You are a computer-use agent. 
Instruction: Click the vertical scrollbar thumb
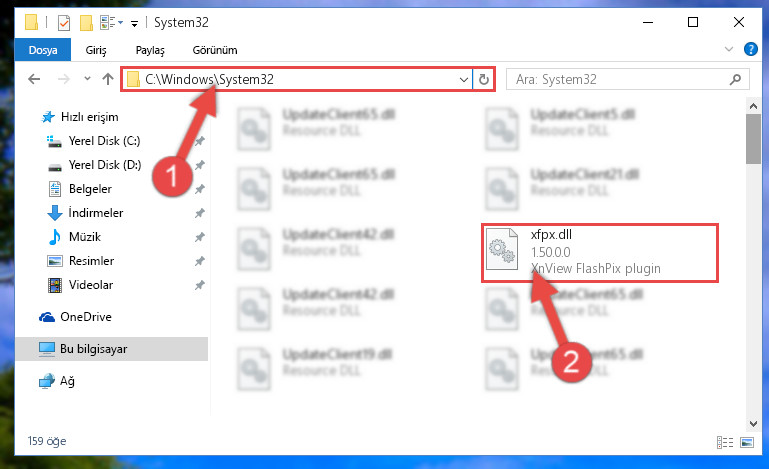click(x=753, y=139)
